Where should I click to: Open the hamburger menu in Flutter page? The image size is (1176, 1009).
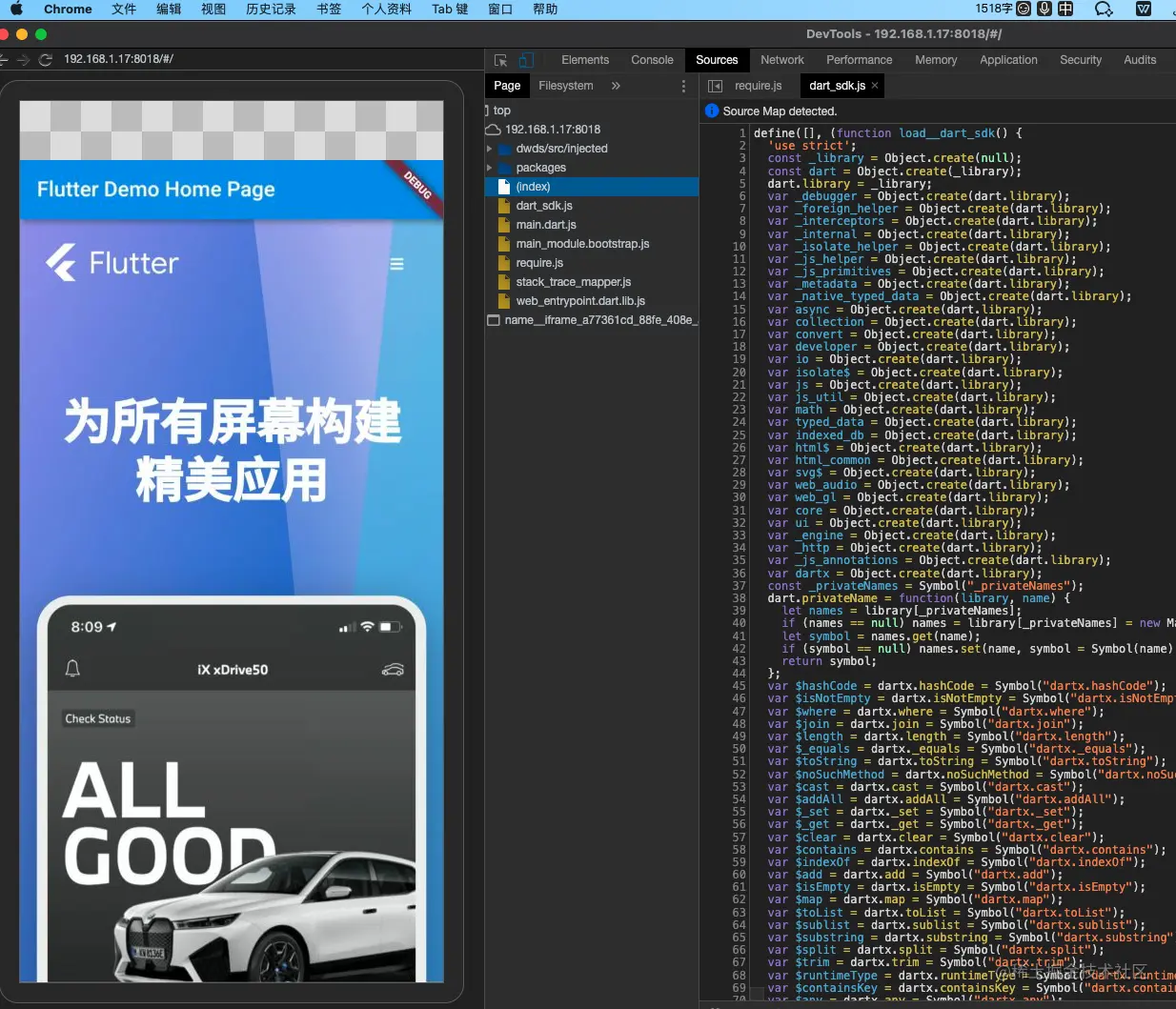pos(396,264)
